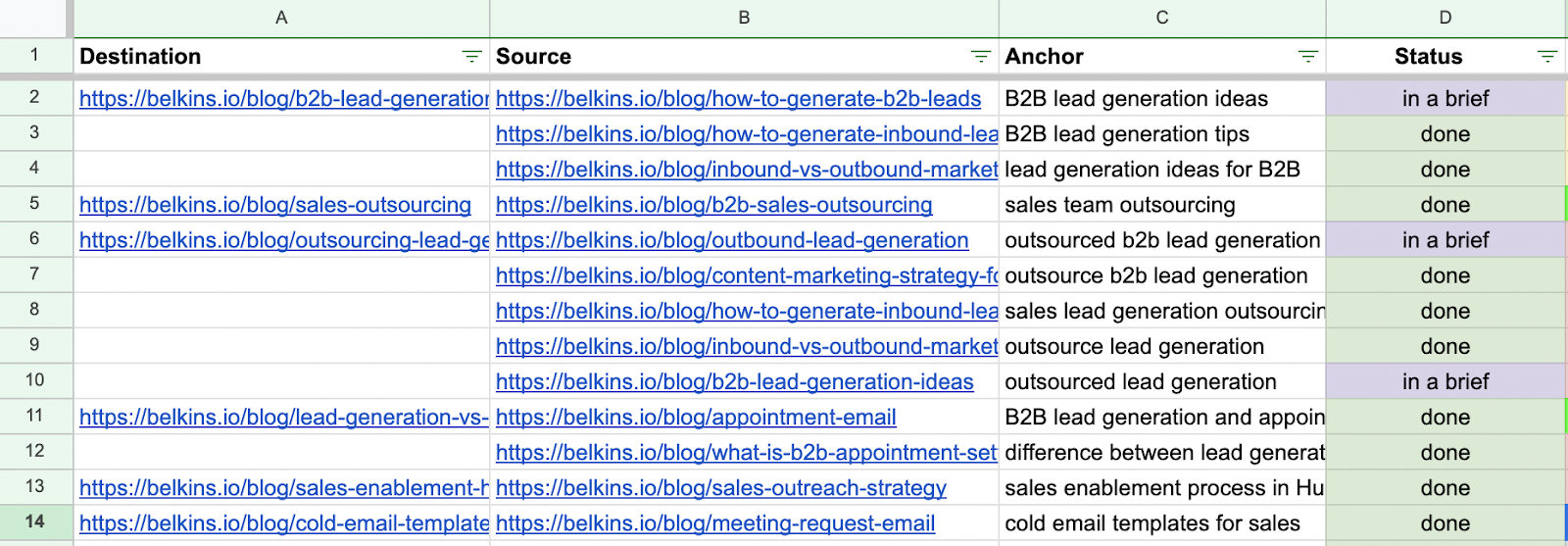
Task: Select row 5 header
Action: tap(34, 204)
